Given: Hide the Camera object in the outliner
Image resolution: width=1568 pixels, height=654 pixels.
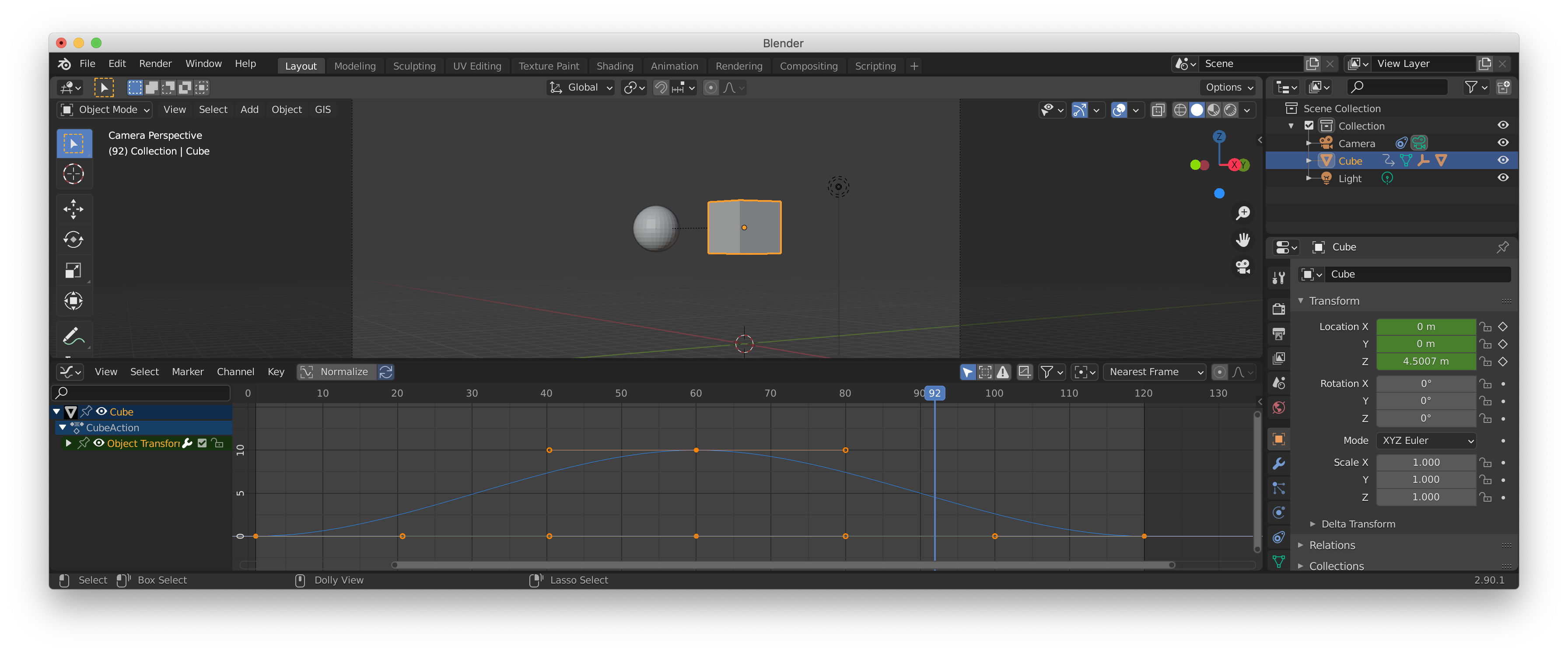Looking at the screenshot, I should pyautogui.click(x=1502, y=143).
